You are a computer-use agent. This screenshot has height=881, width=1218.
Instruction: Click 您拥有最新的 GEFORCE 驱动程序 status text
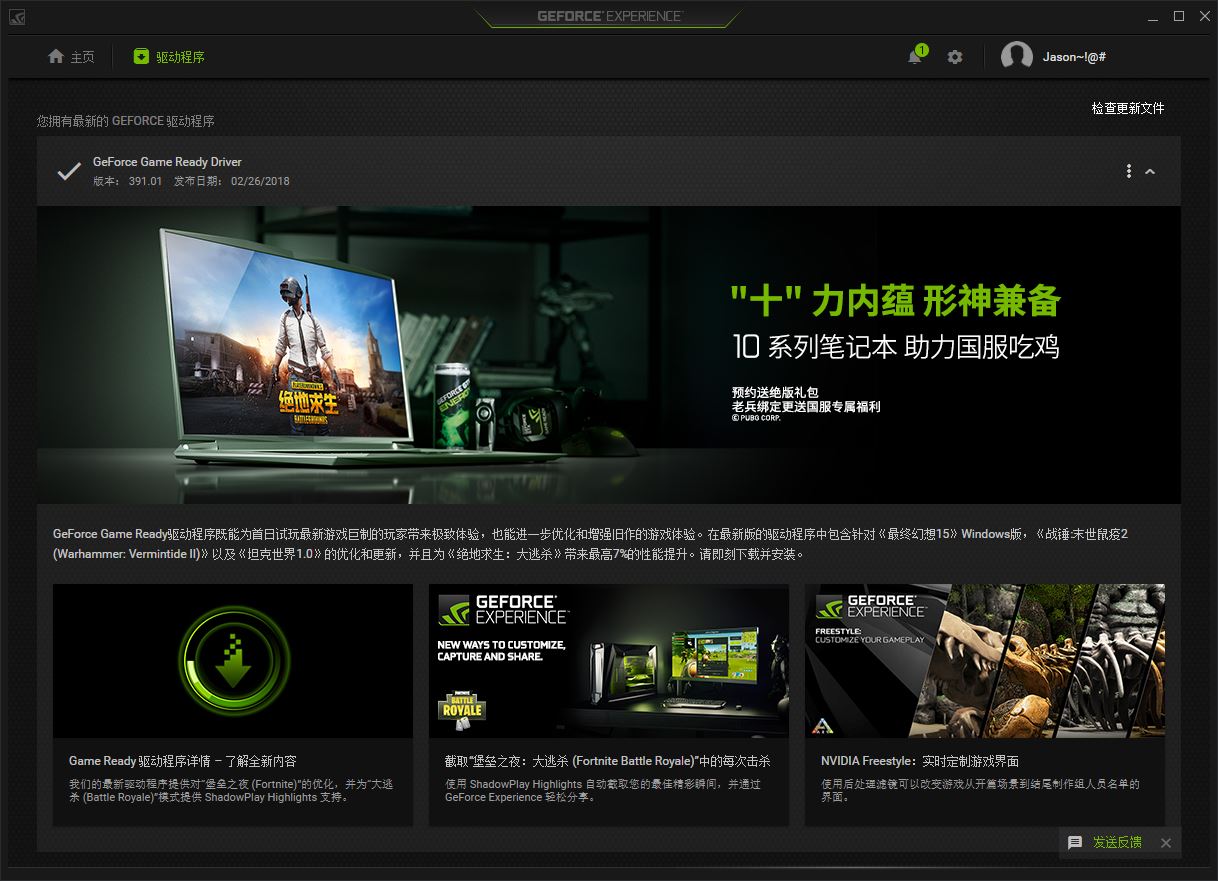126,121
